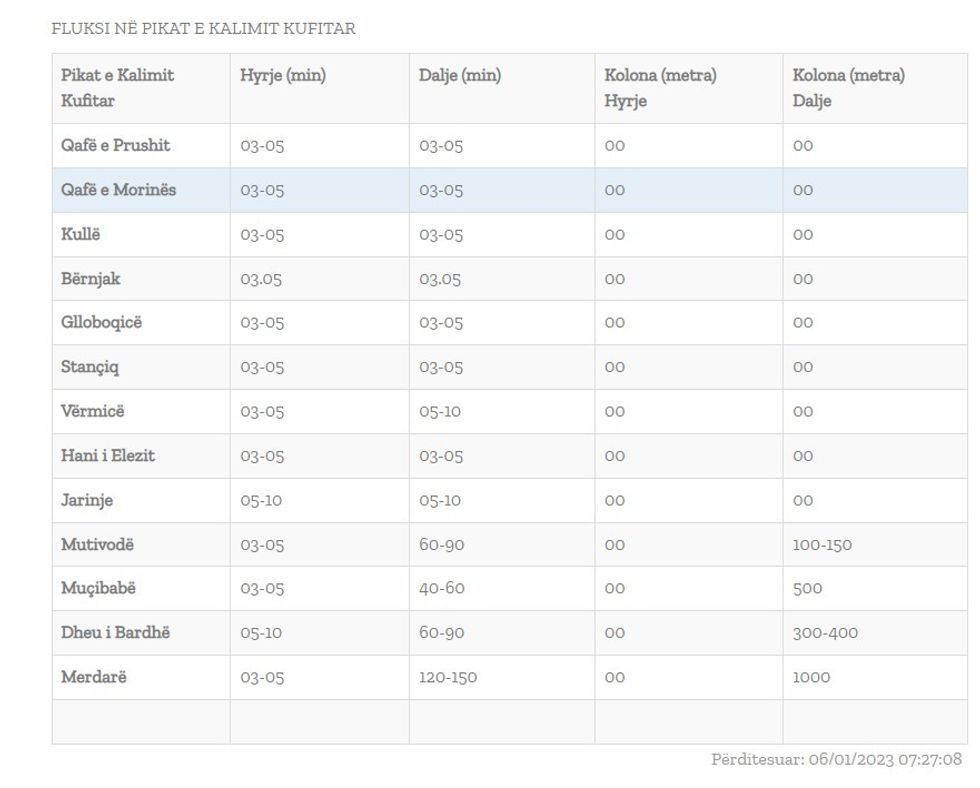Screen dimensions: 980x788
Task: Click the Mutivodë row label
Action: (x=97, y=545)
